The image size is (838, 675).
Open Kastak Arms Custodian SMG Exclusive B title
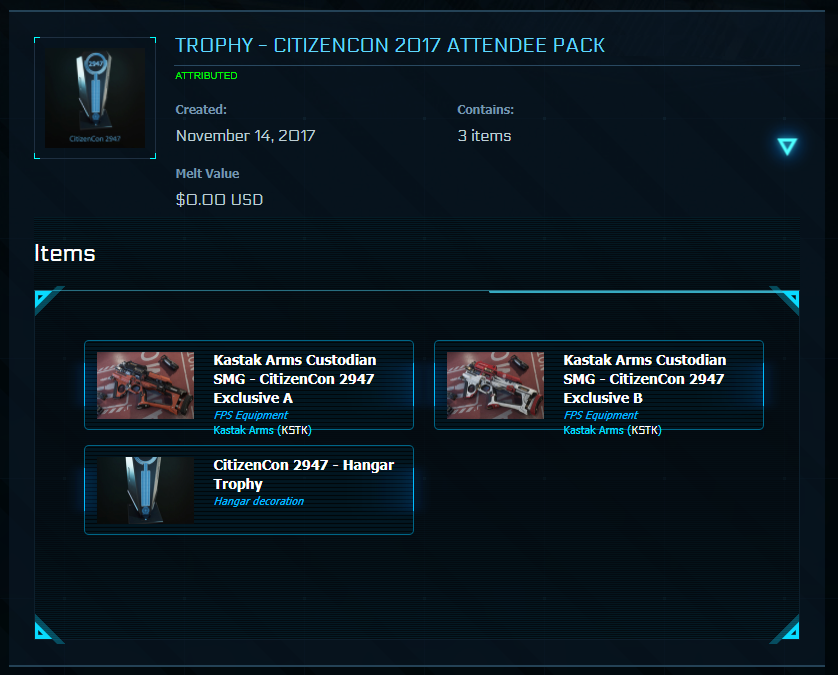tap(645, 379)
